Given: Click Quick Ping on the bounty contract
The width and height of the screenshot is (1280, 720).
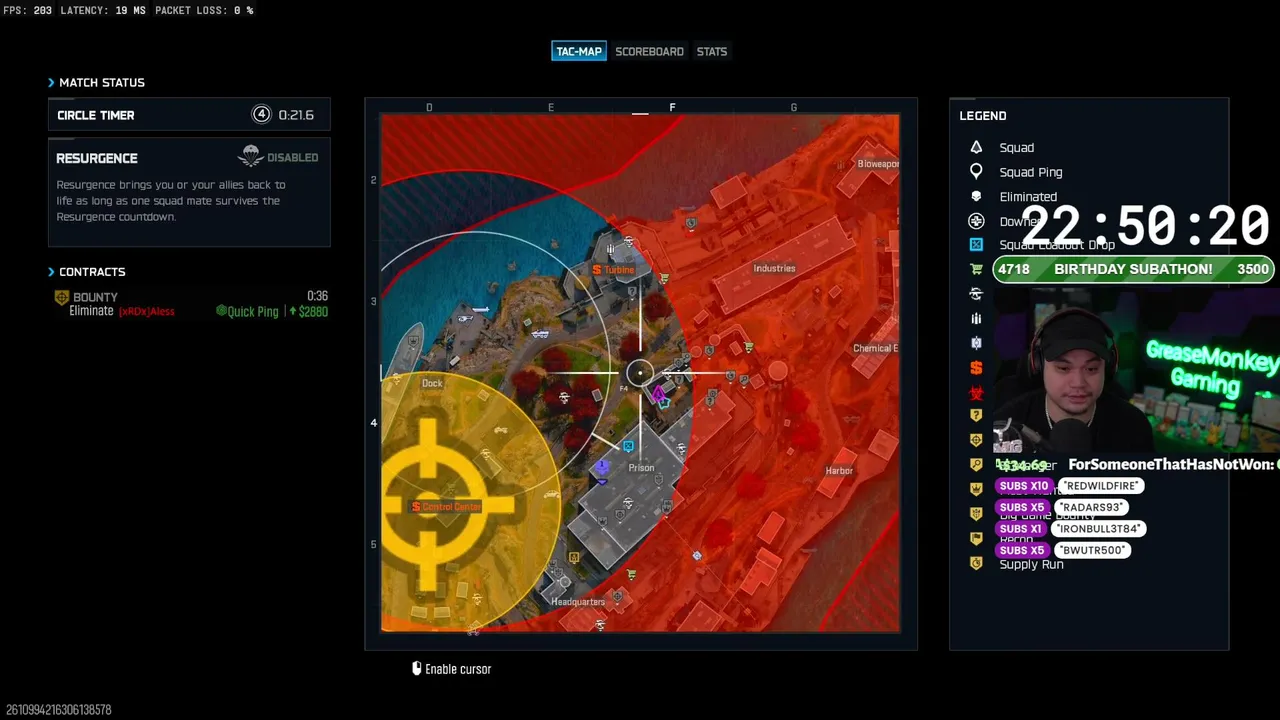Looking at the screenshot, I should coord(246,311).
